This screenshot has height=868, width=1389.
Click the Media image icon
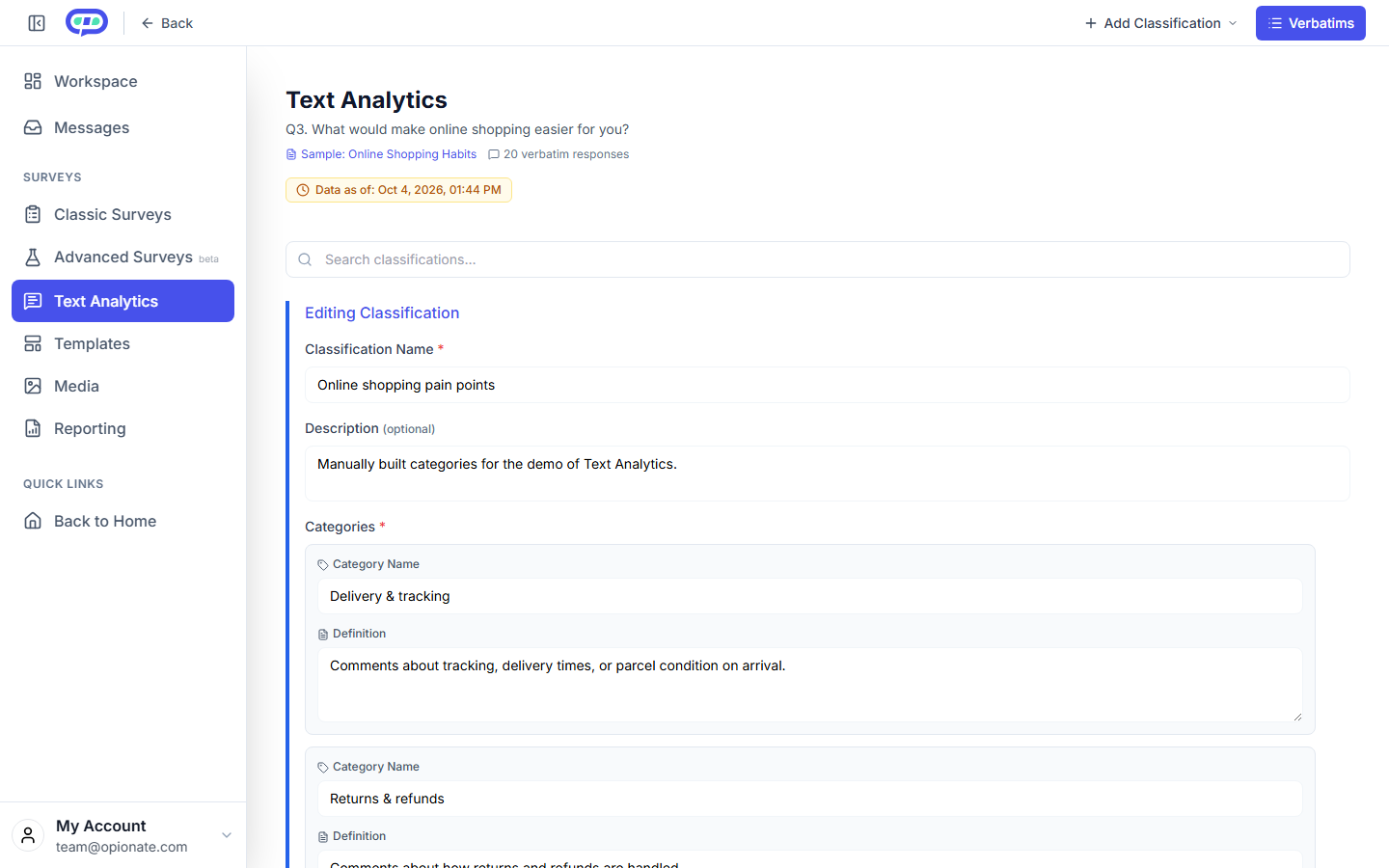pyautogui.click(x=33, y=386)
